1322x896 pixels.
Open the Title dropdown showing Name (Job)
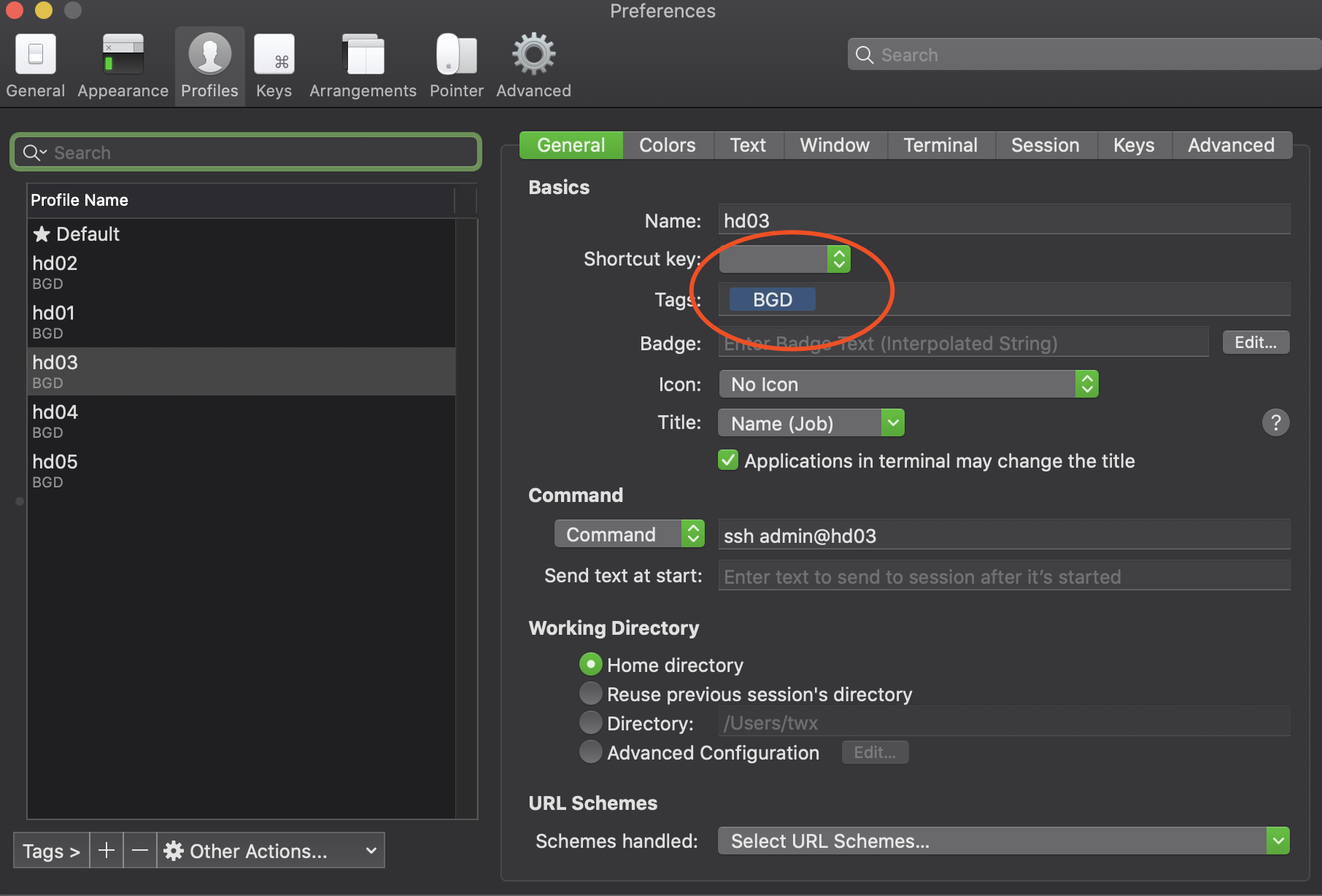pyautogui.click(x=811, y=422)
